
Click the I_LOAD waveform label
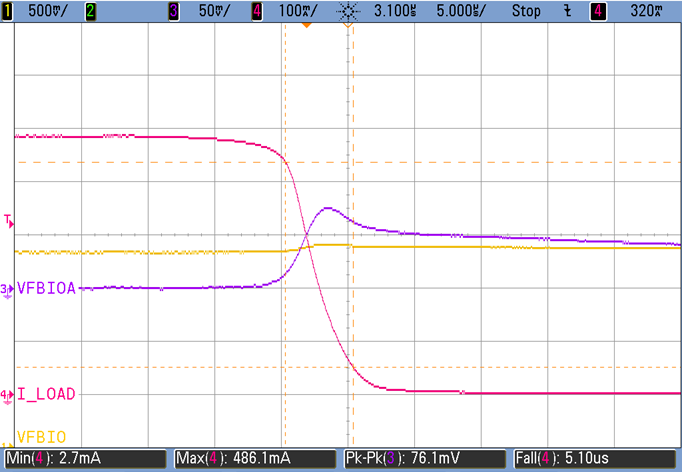(46, 394)
